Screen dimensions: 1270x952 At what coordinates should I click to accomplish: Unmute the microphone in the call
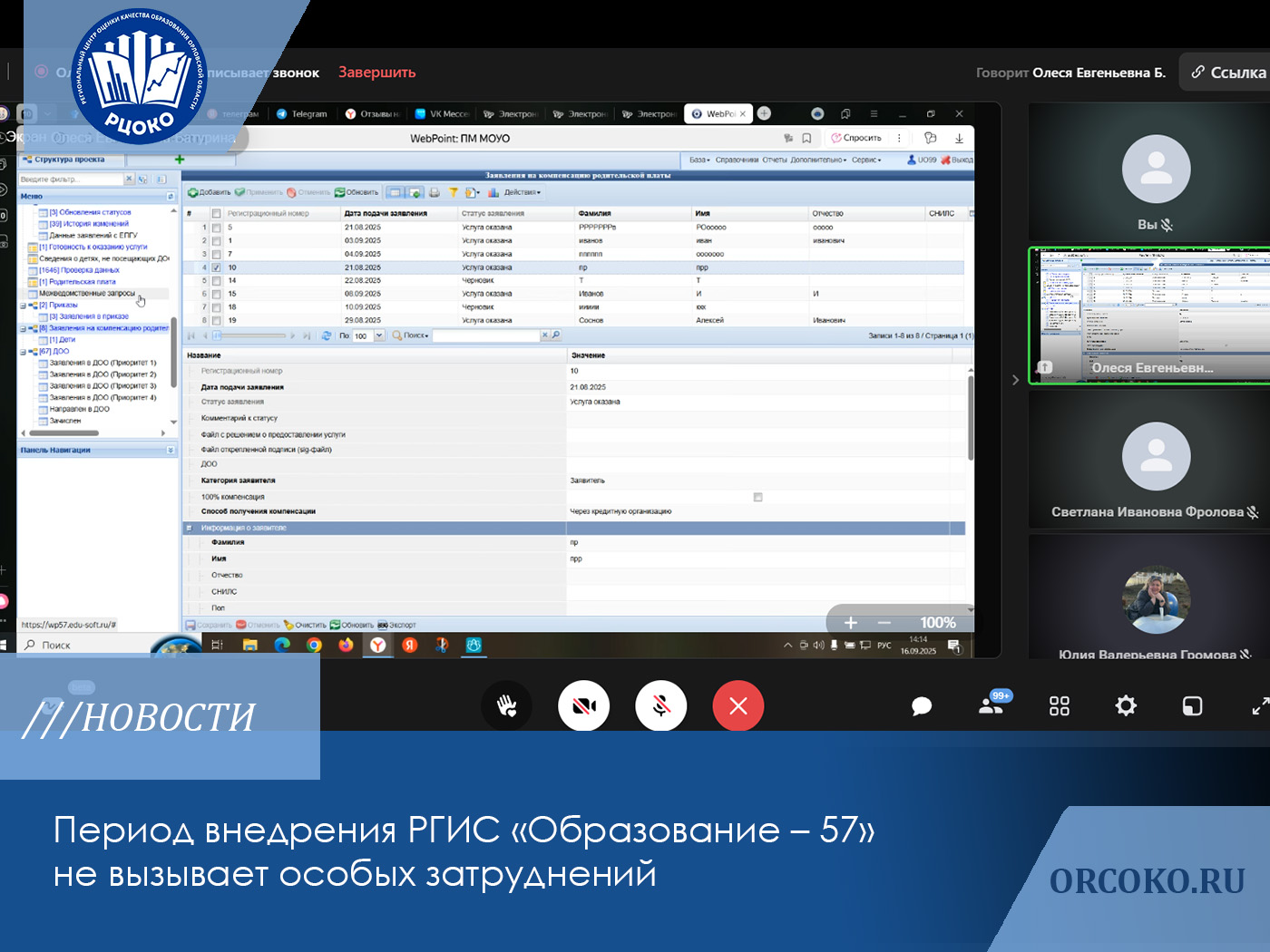tap(661, 705)
